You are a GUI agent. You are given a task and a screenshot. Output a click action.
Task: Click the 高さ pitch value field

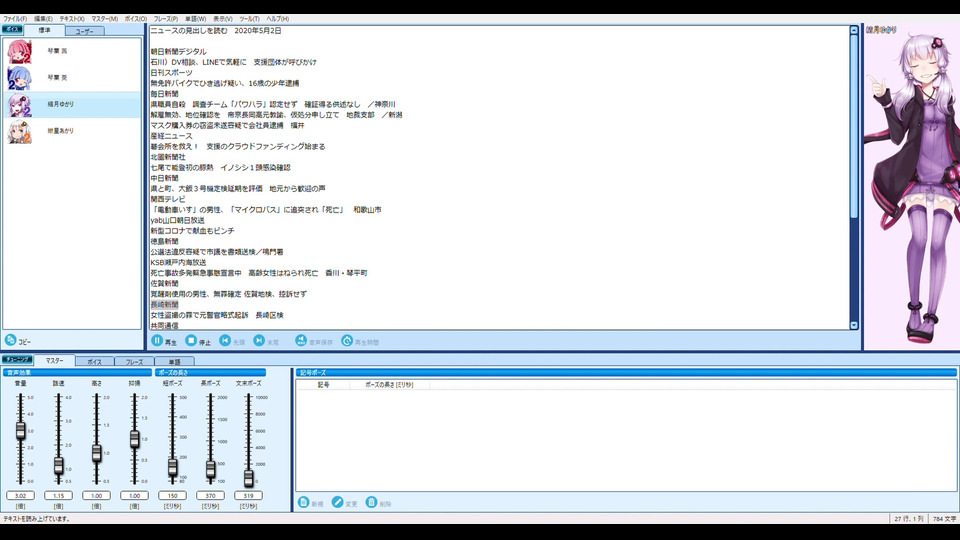[x=97, y=495]
